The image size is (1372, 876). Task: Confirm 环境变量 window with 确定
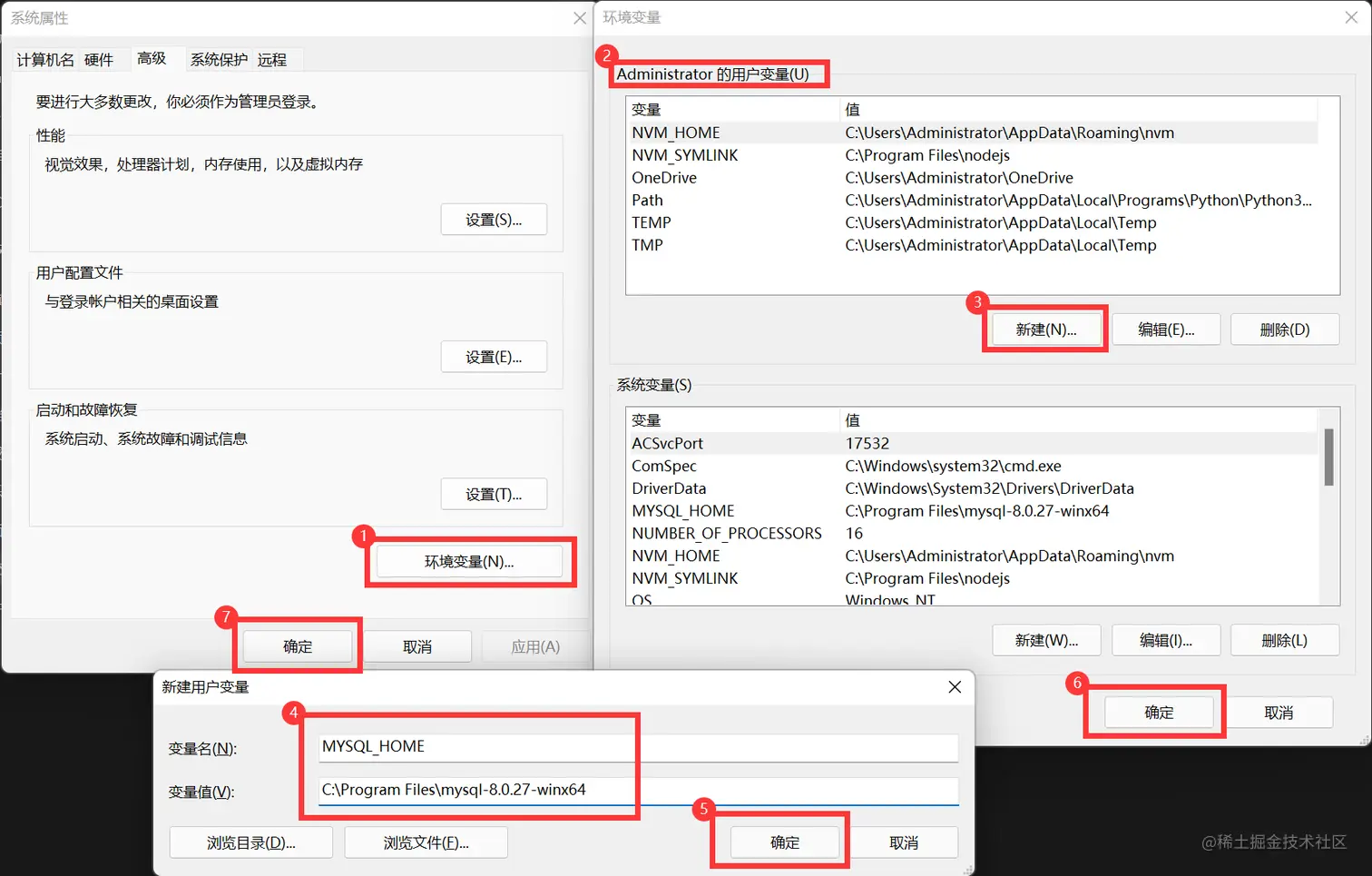1159,713
